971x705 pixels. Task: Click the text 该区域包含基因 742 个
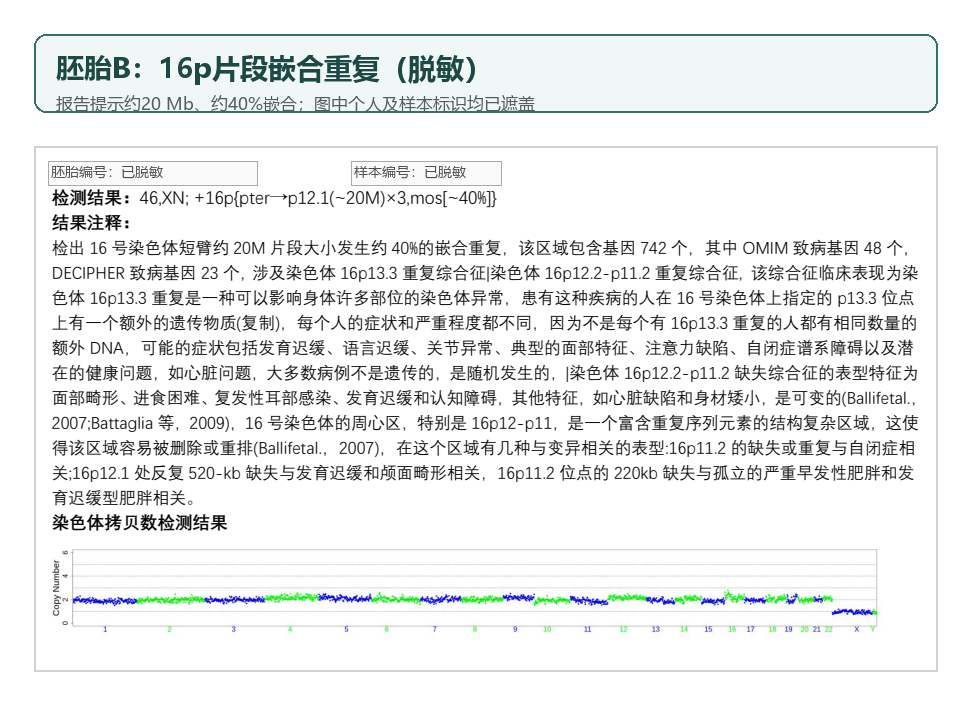(x=603, y=248)
